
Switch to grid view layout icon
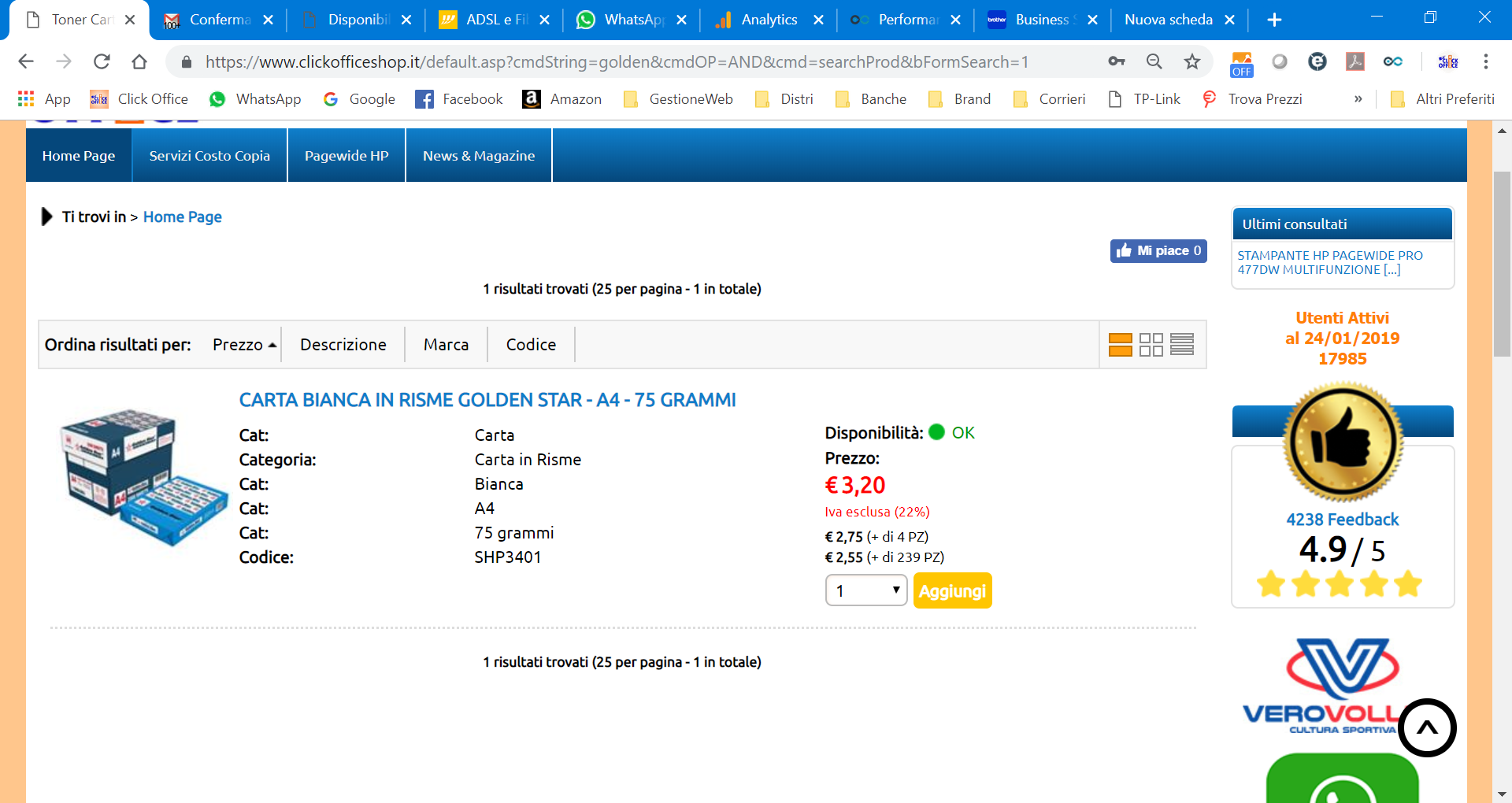[1151, 345]
